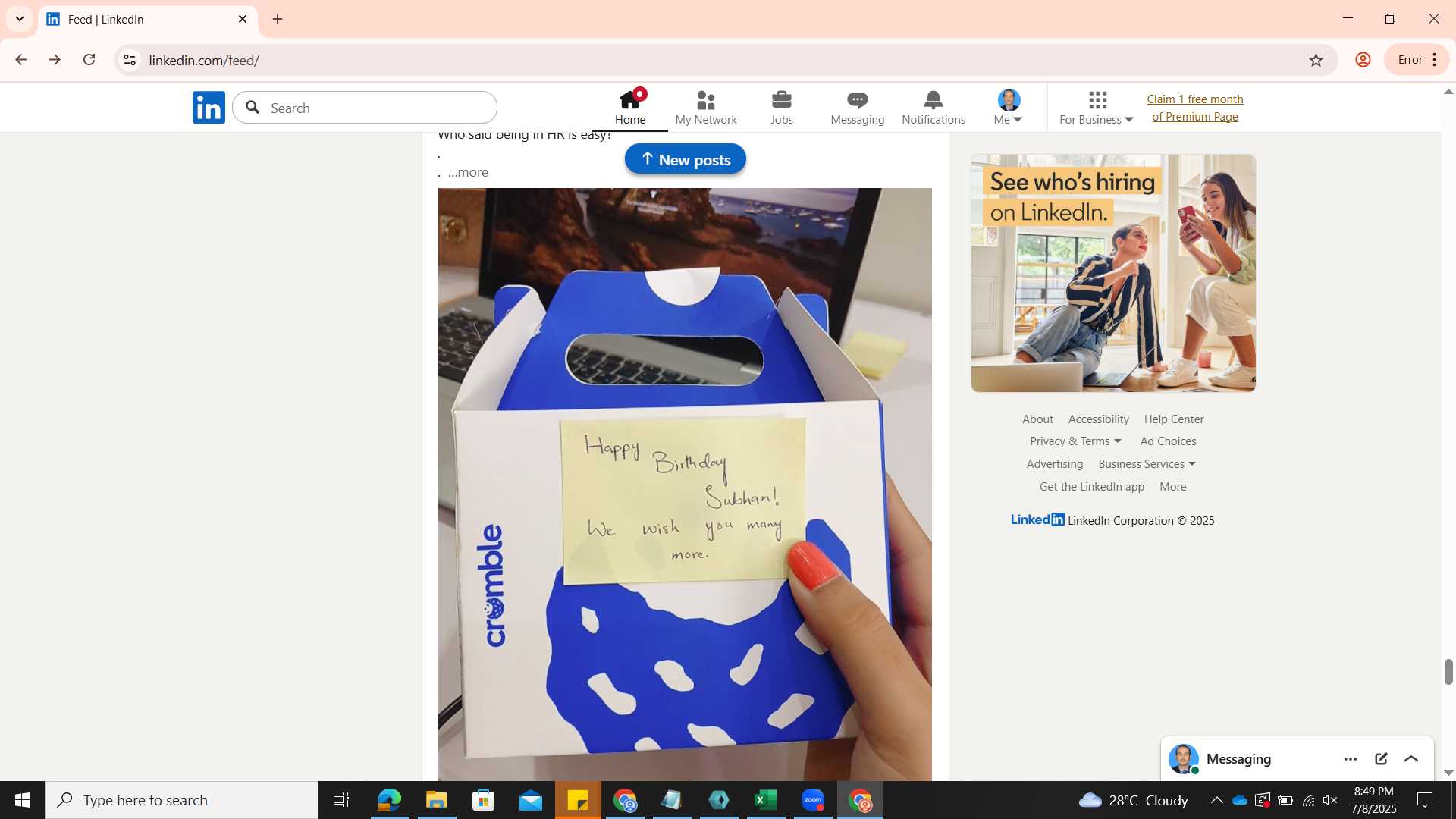Image resolution: width=1456 pixels, height=819 pixels.
Task: Click the Chrome Error menu button
Action: point(1417,60)
